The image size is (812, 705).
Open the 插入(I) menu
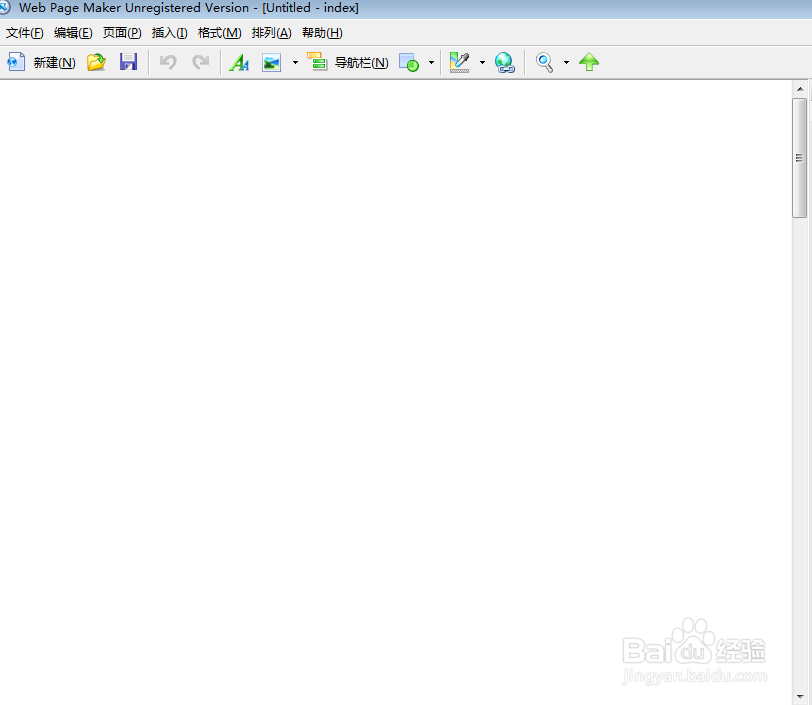pos(169,33)
